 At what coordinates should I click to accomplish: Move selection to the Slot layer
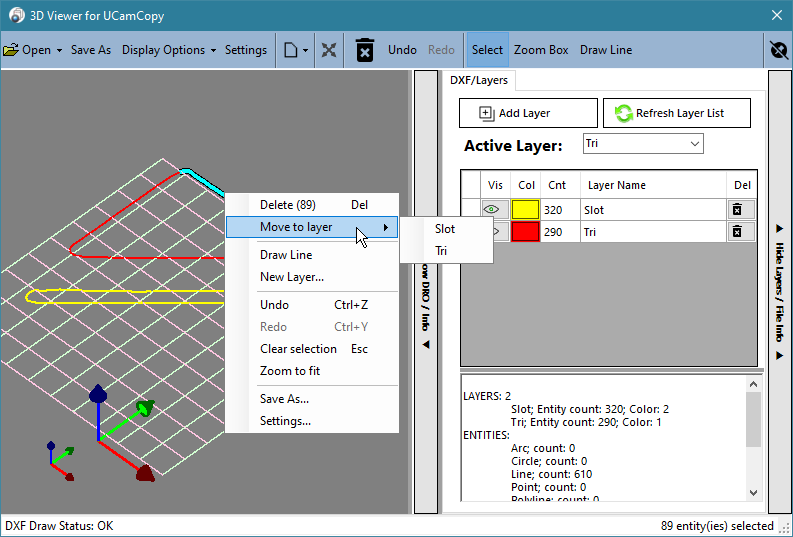coord(446,229)
